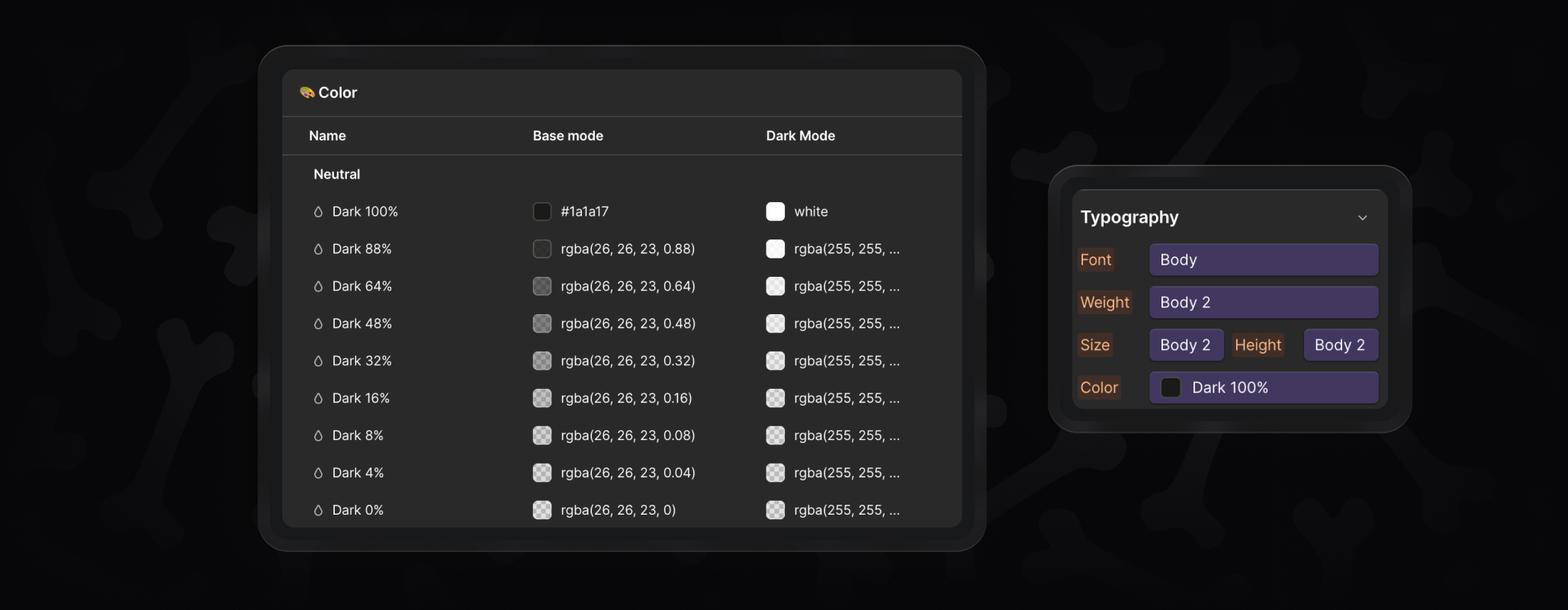This screenshot has height=610, width=1568.
Task: Collapse the Typography panel
Action: pos(1364,217)
